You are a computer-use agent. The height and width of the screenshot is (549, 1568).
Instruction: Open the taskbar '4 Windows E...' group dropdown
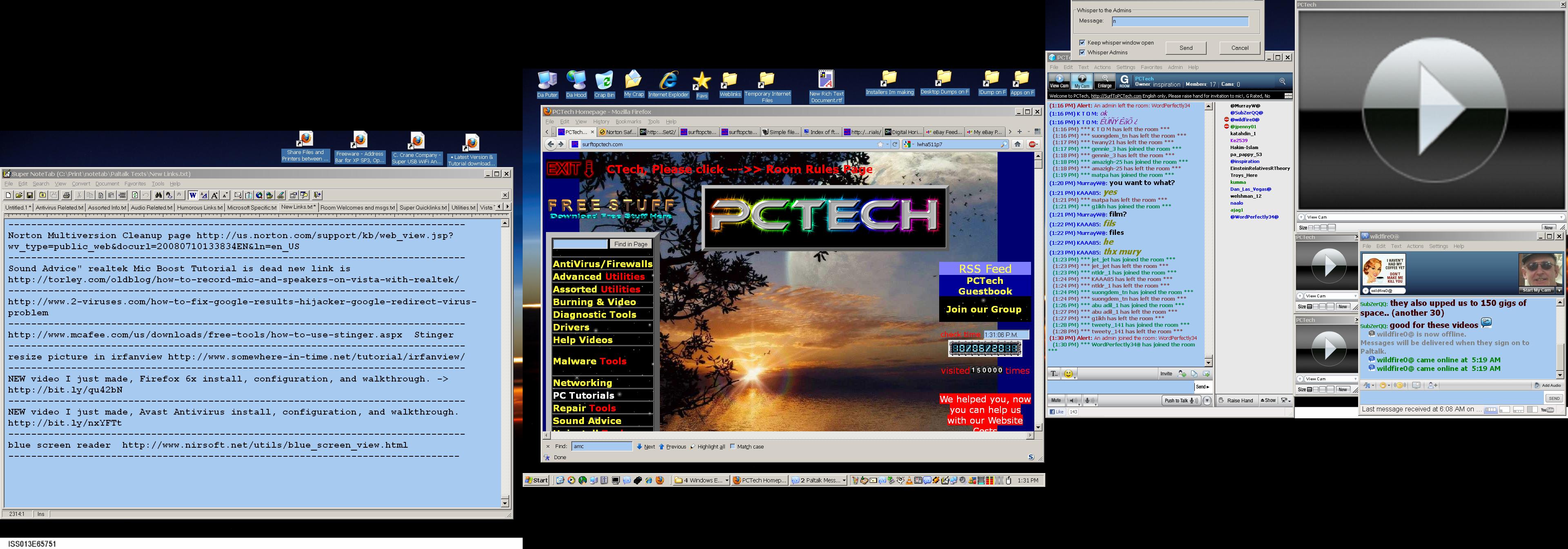tap(727, 480)
